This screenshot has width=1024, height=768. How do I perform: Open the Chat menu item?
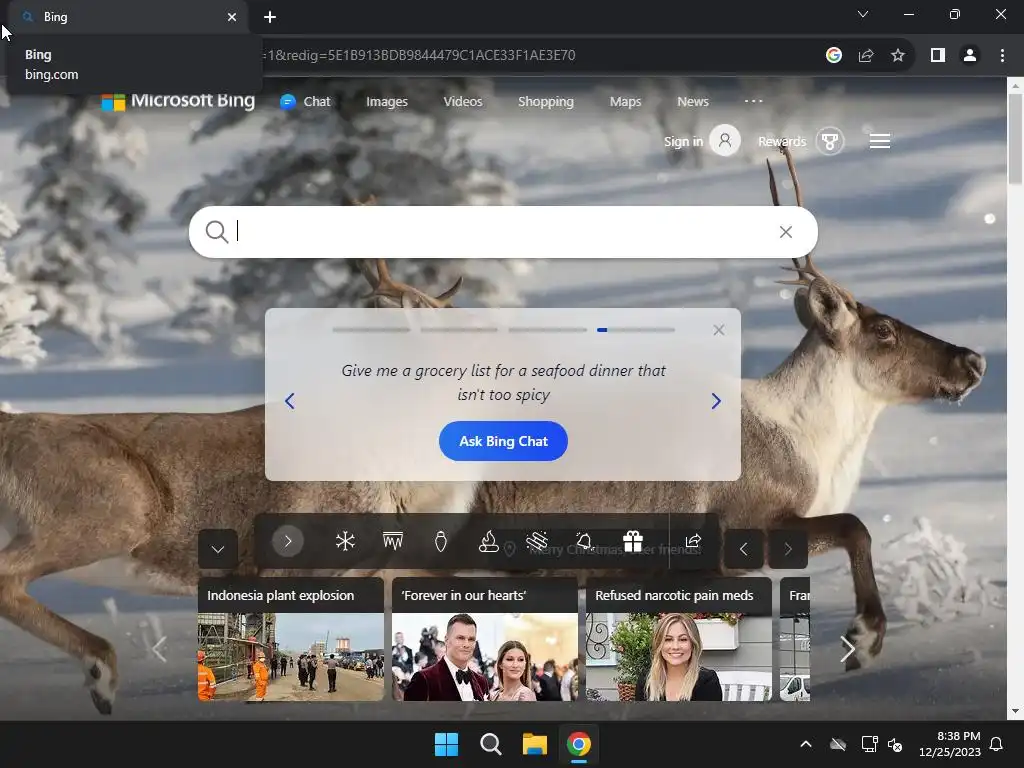(317, 102)
